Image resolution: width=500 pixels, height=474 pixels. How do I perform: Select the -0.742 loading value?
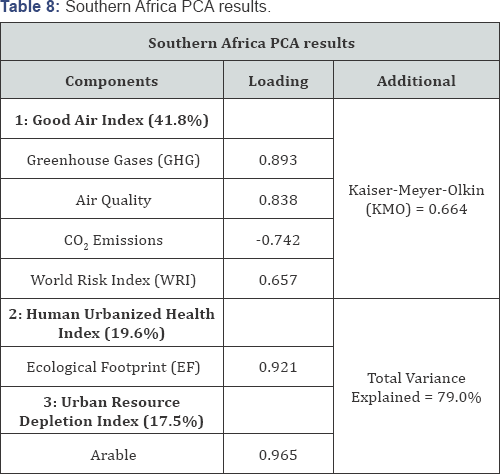pyautogui.click(x=278, y=239)
